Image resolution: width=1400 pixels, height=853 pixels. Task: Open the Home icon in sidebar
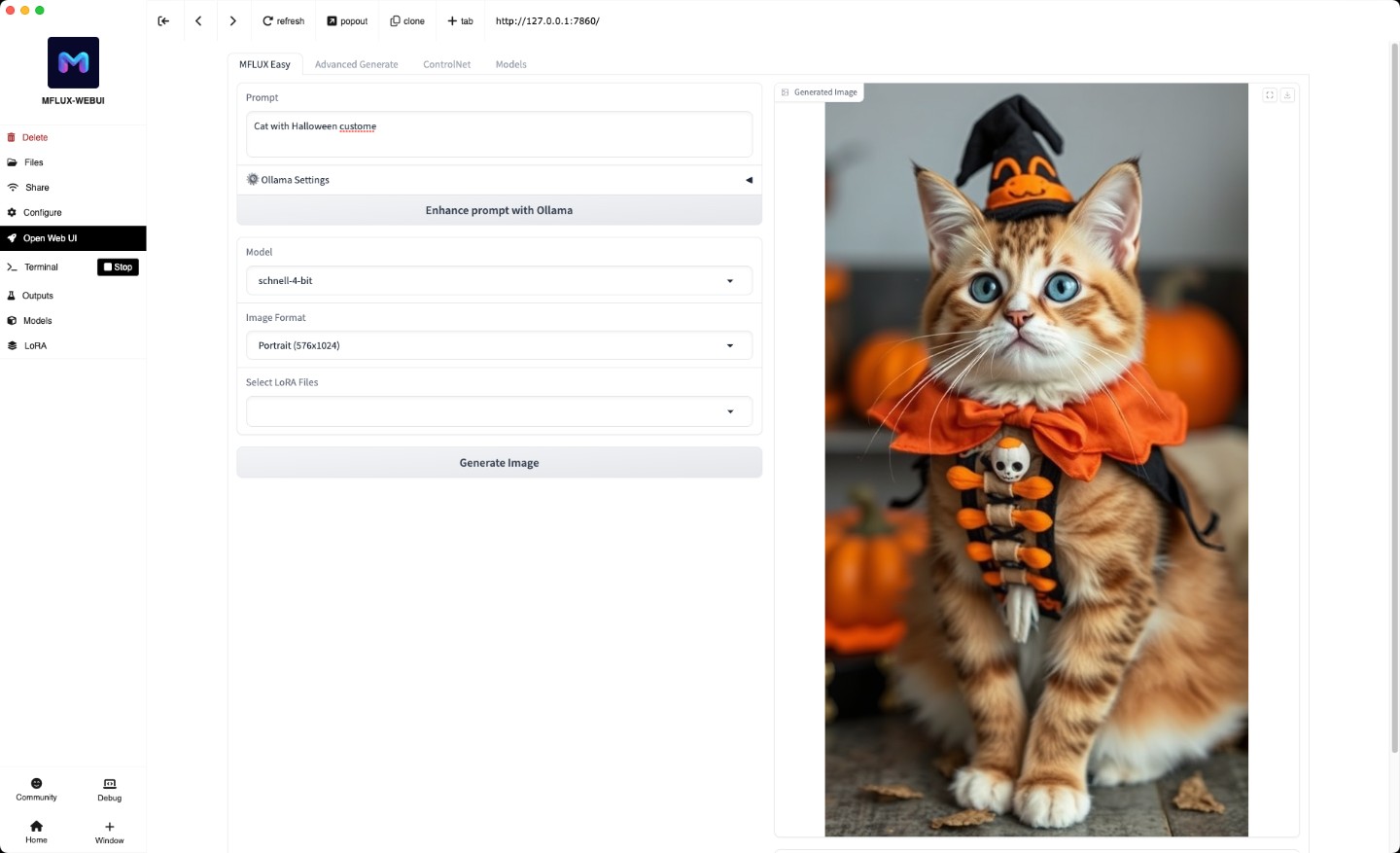point(36,831)
